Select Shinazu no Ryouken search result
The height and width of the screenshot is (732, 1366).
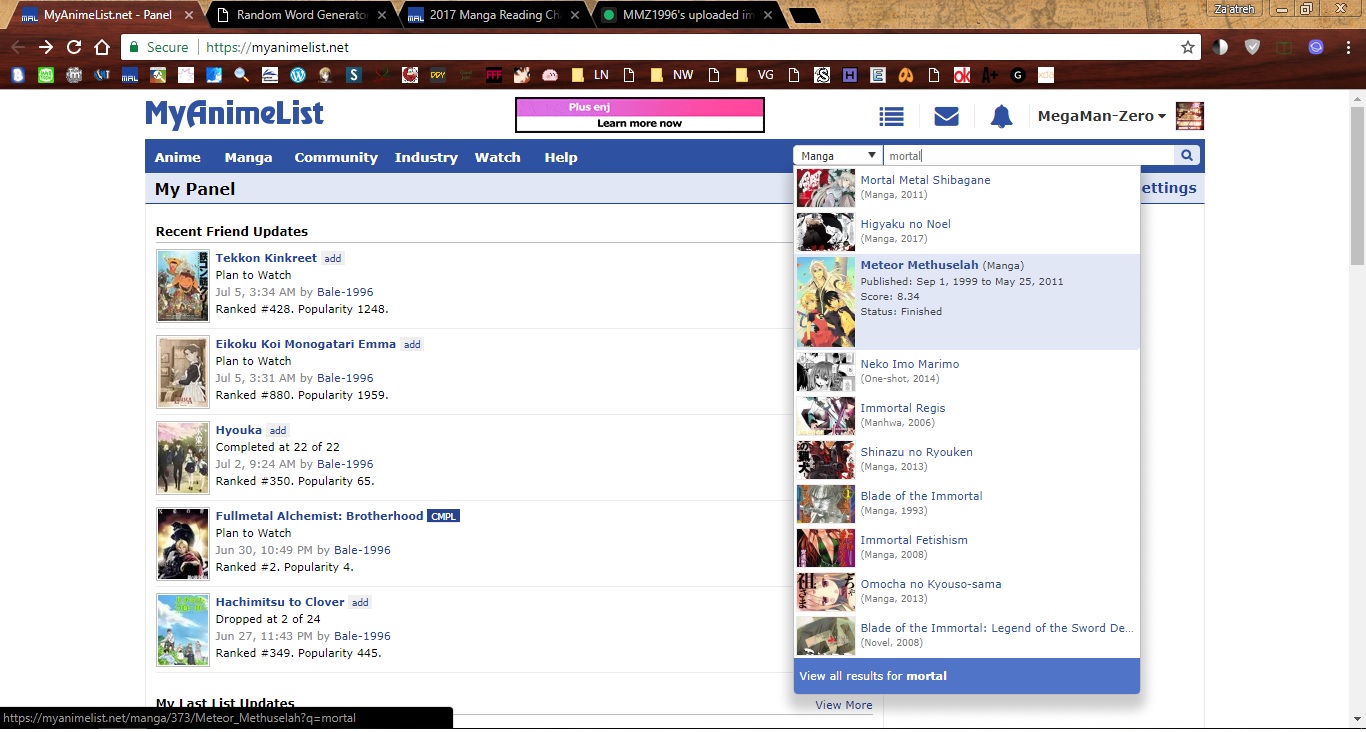967,460
